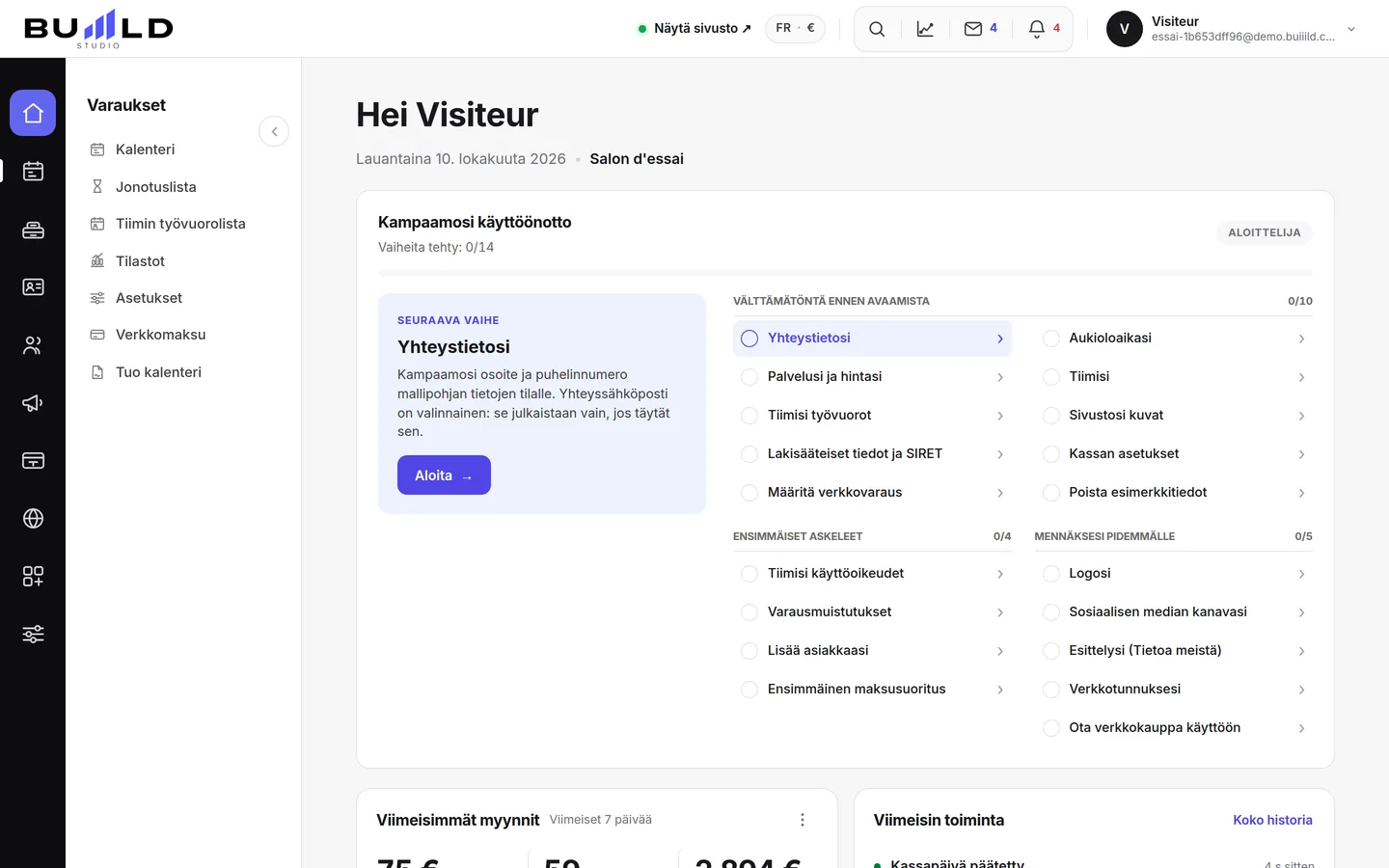The image size is (1389, 868).
Task: Expand the Määritä verkkovaraus chevron
Action: 1000,493
